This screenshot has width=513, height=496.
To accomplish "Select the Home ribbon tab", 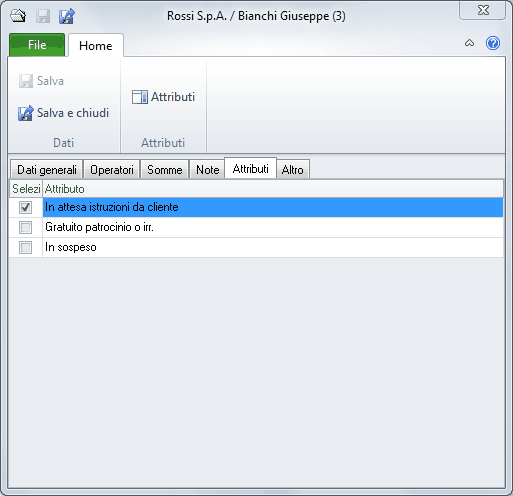I will coord(96,46).
